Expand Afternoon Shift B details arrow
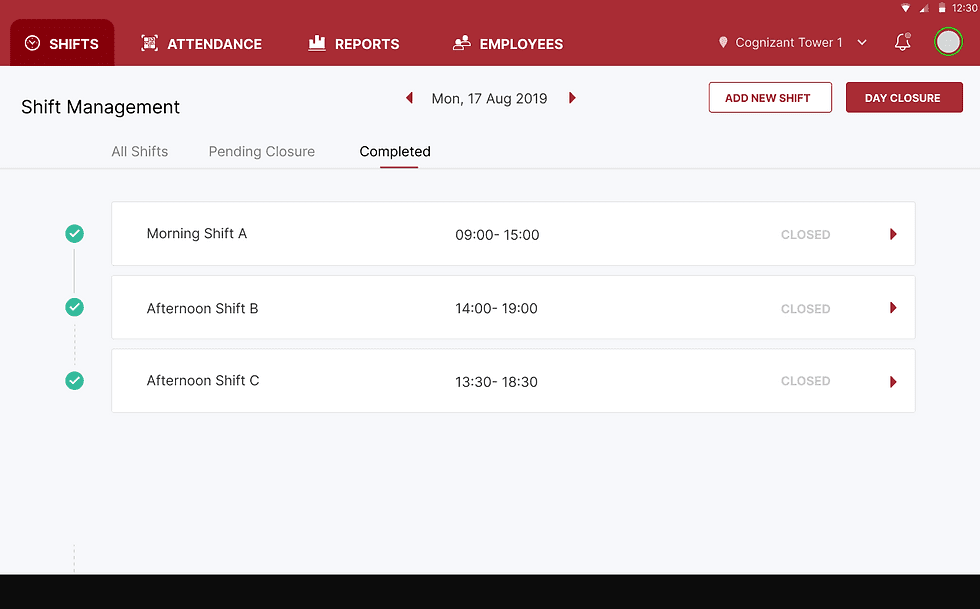Image resolution: width=980 pixels, height=609 pixels. 893,308
